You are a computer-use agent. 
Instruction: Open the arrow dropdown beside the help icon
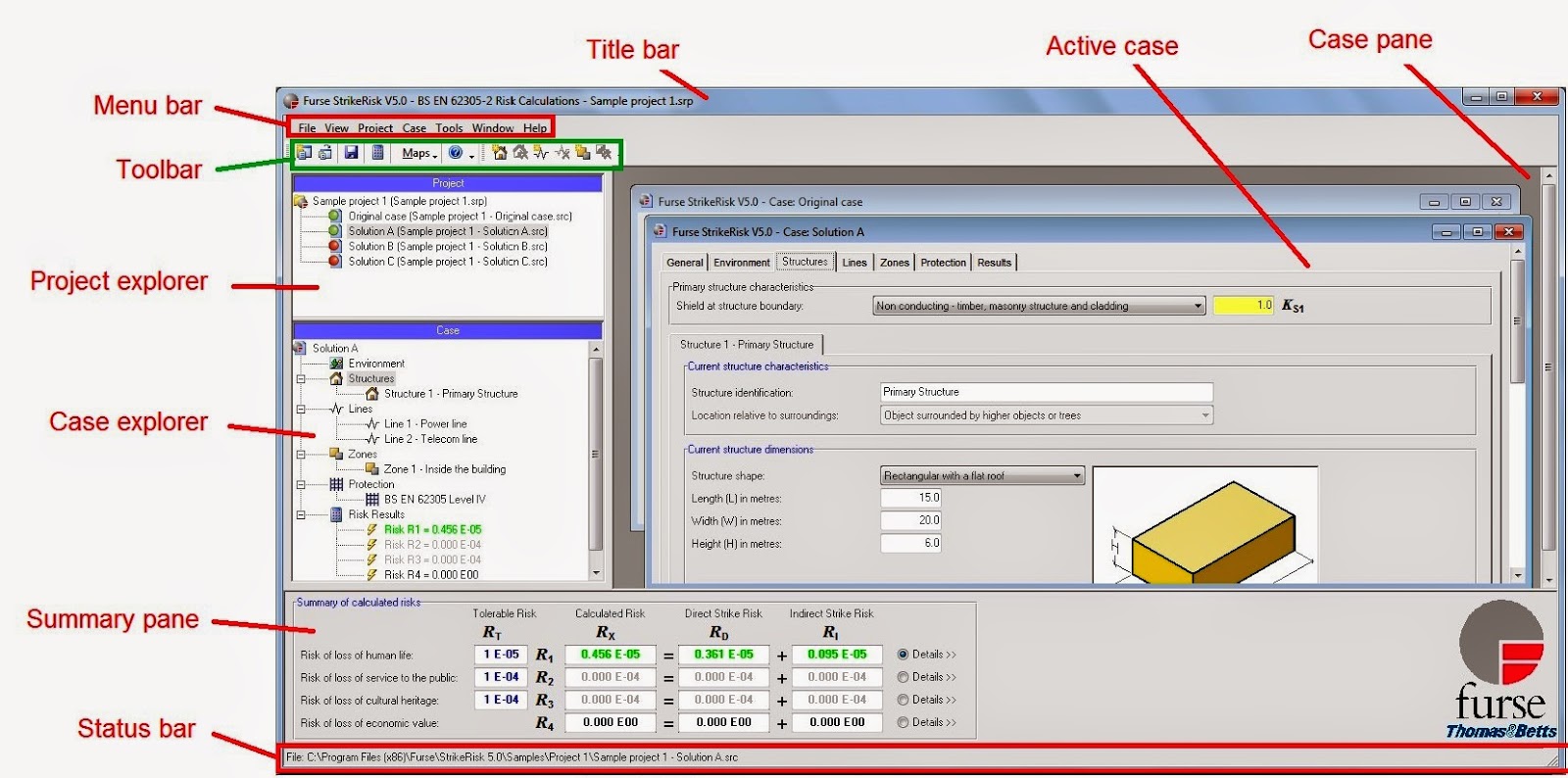click(x=471, y=155)
